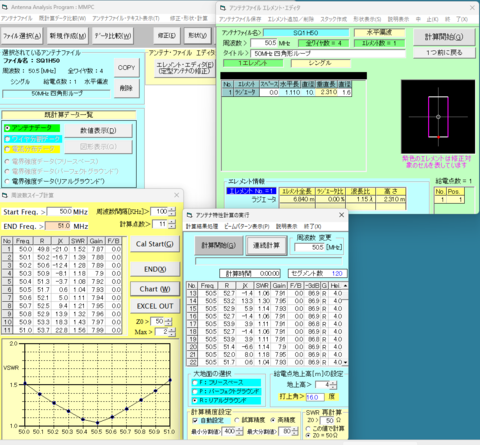This screenshot has height=445, width=480.
Task: Decrease the 最大分割 80 stepper
Action: 295,433
